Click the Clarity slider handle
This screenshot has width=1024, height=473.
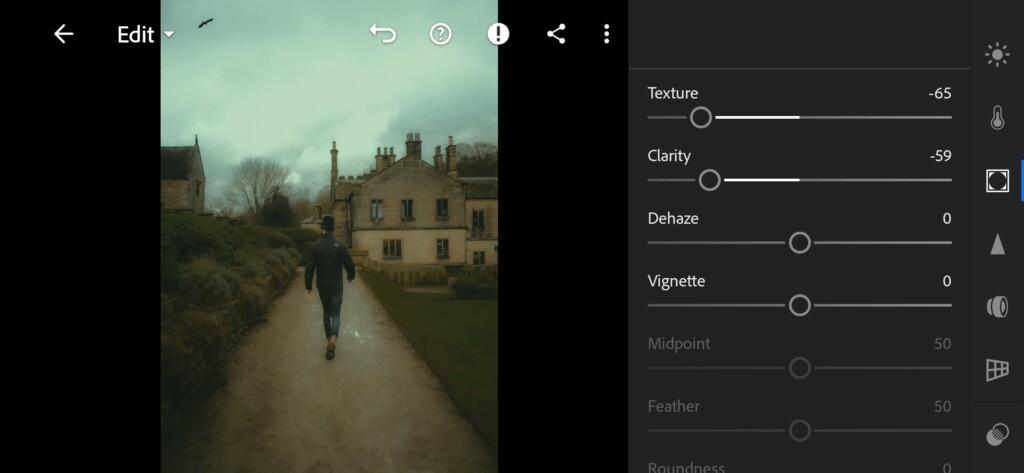pyautogui.click(x=709, y=180)
